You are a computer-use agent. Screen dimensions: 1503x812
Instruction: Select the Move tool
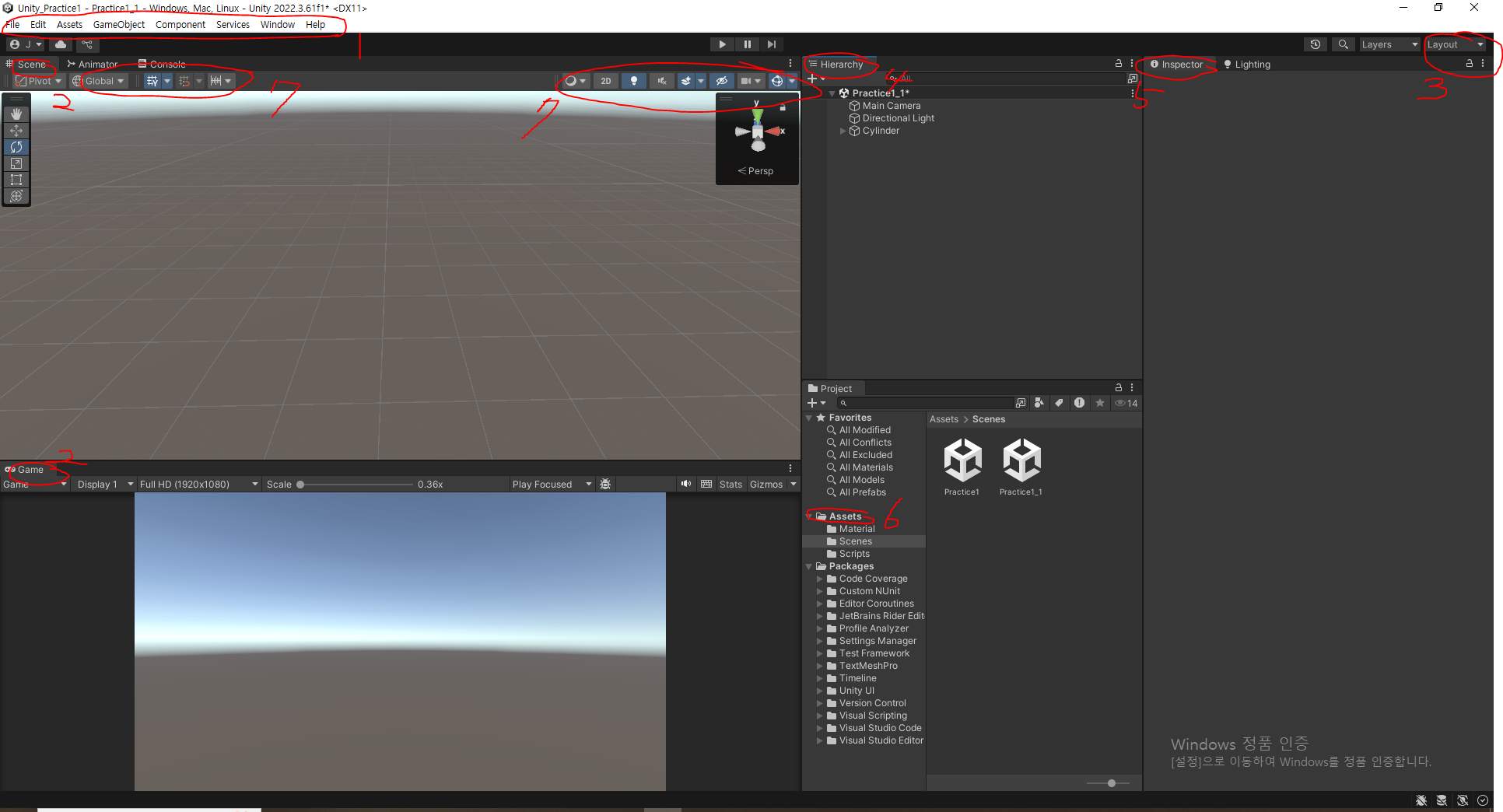pyautogui.click(x=16, y=131)
